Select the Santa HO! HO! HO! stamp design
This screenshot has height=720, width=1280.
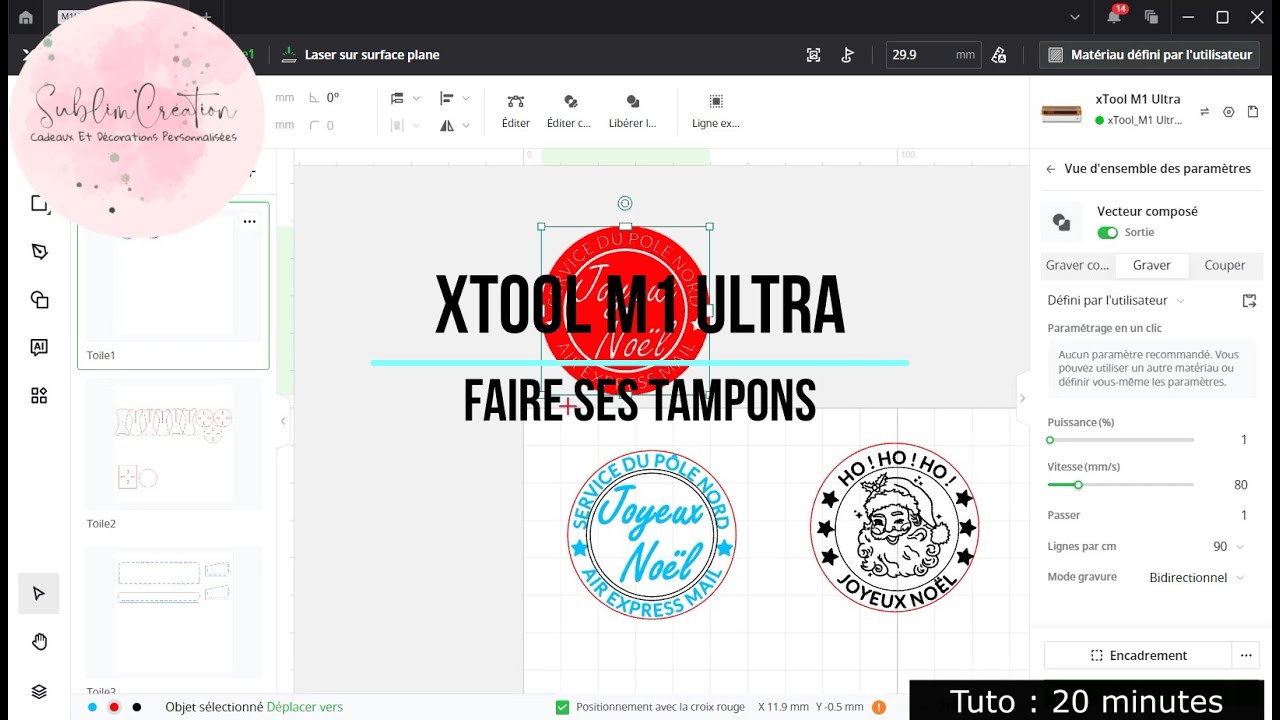[x=894, y=528]
